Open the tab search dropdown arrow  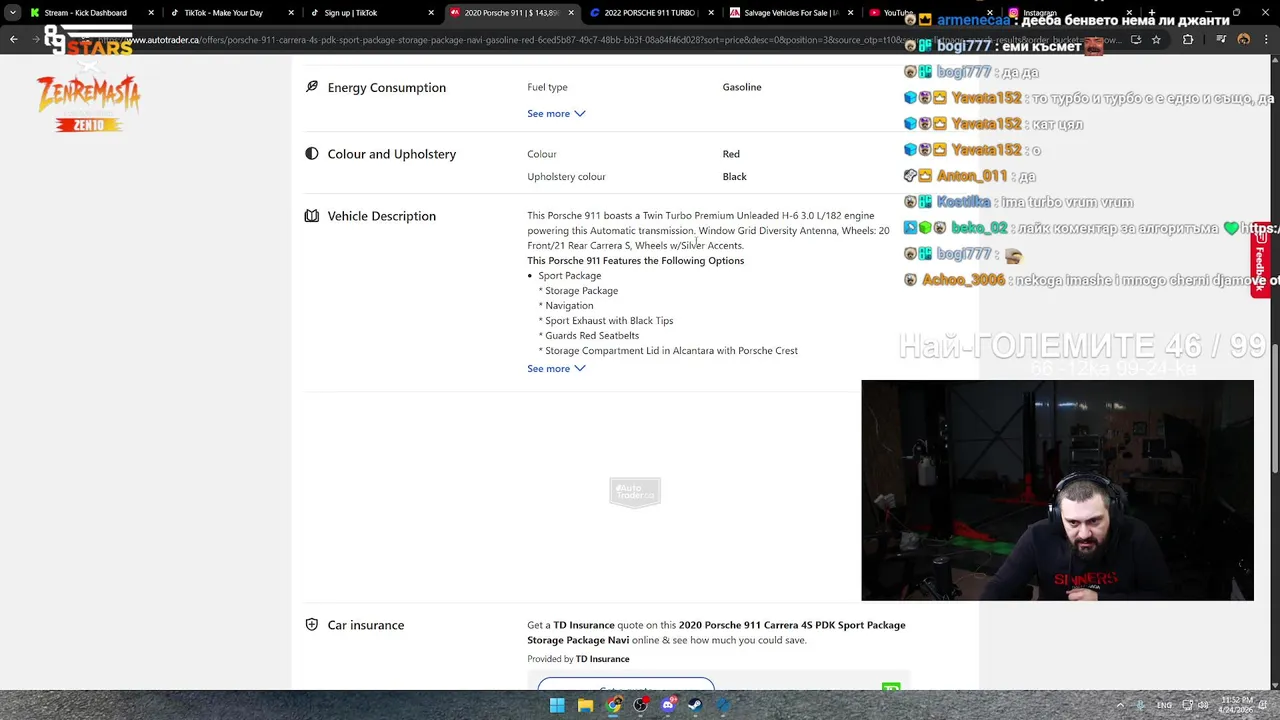click(12, 13)
